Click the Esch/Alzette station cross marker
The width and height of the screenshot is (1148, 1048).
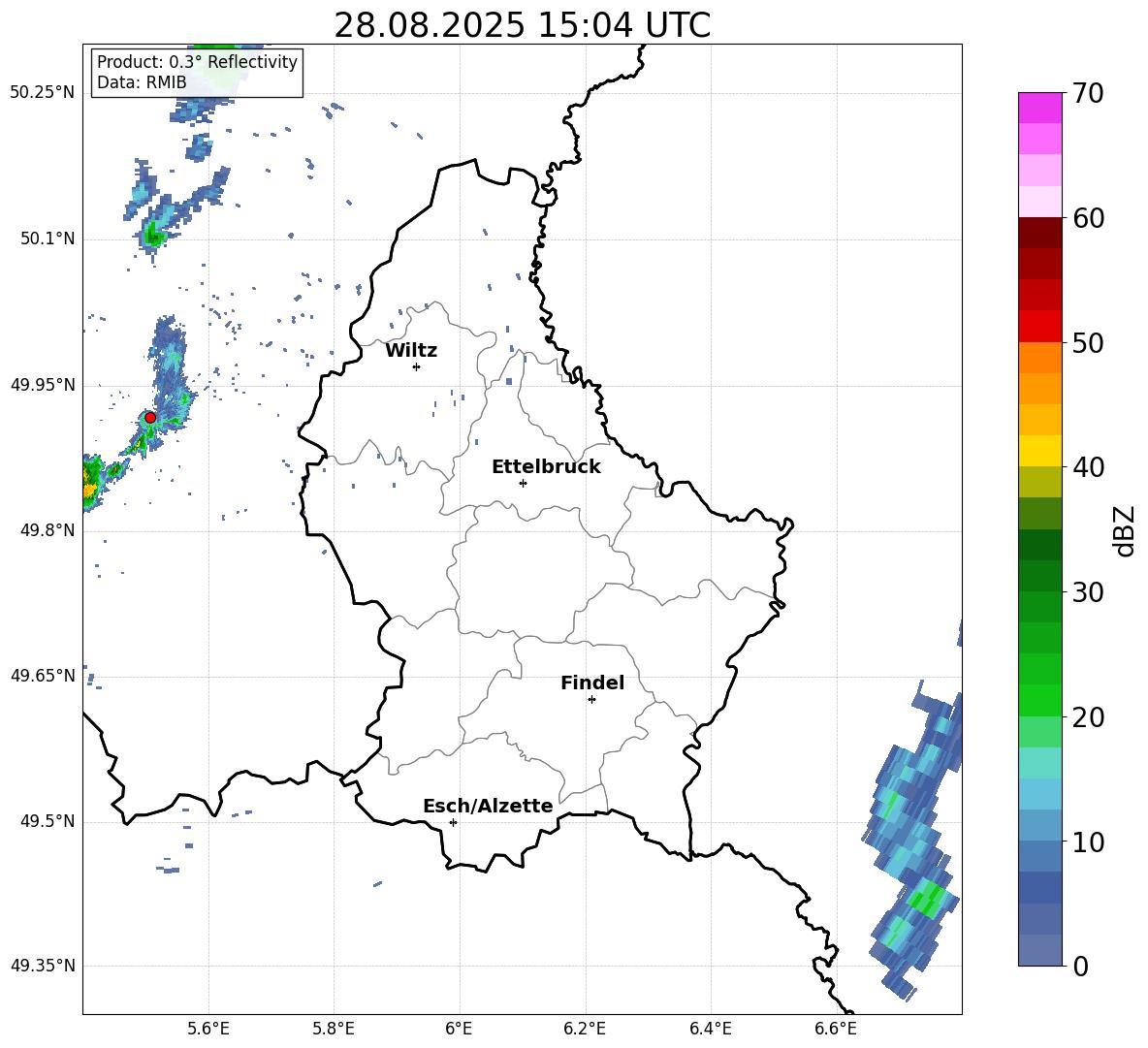453,822
